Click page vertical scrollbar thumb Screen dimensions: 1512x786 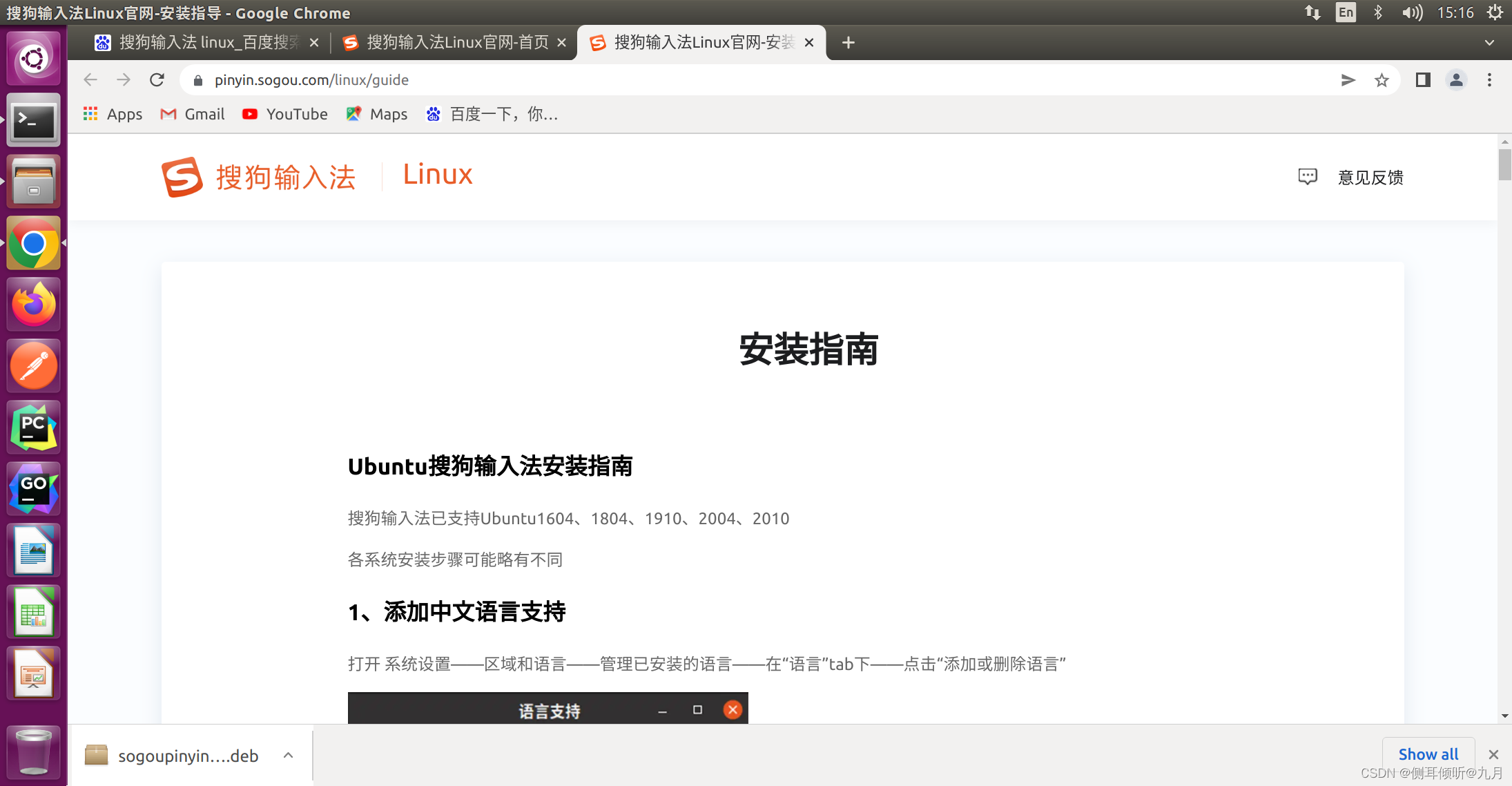1505,164
